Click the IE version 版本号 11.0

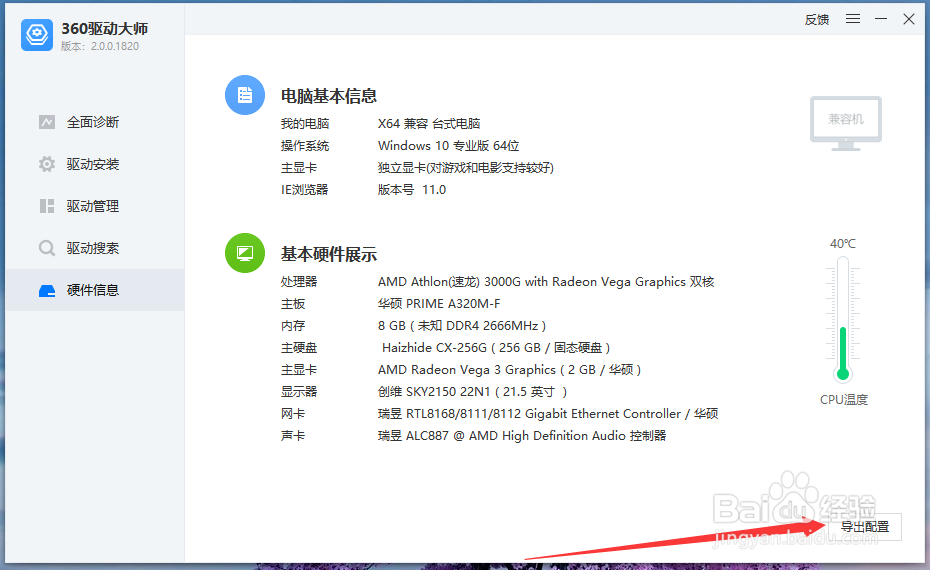click(412, 190)
